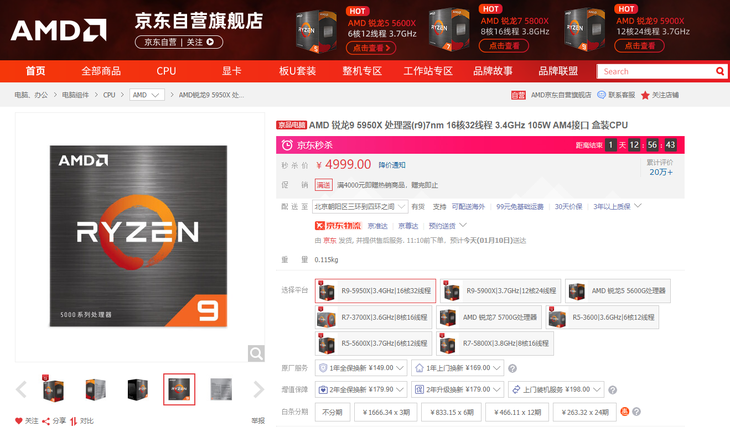
Task: Click the help icon next to 原厂服务 options
Action: [x=513, y=368]
